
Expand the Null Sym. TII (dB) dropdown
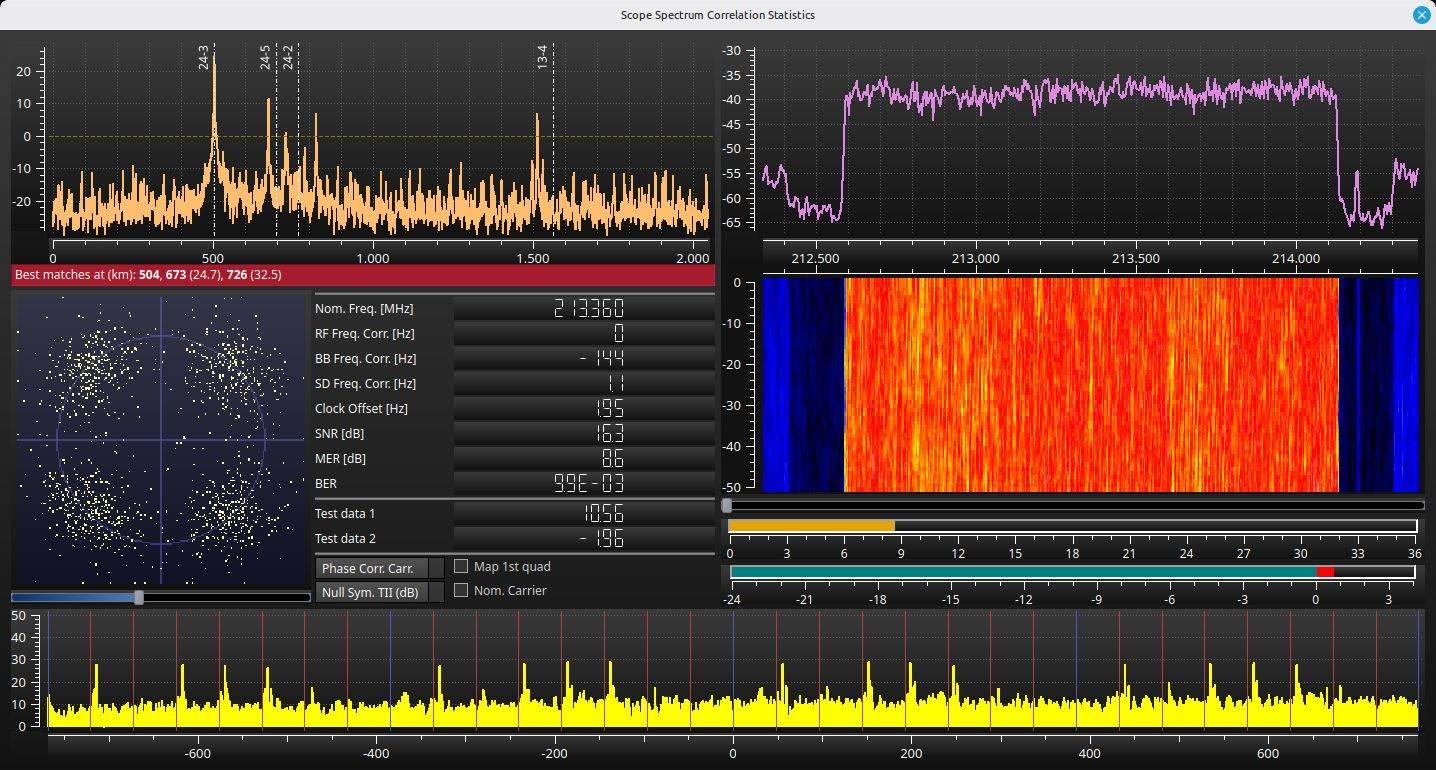pos(380,593)
